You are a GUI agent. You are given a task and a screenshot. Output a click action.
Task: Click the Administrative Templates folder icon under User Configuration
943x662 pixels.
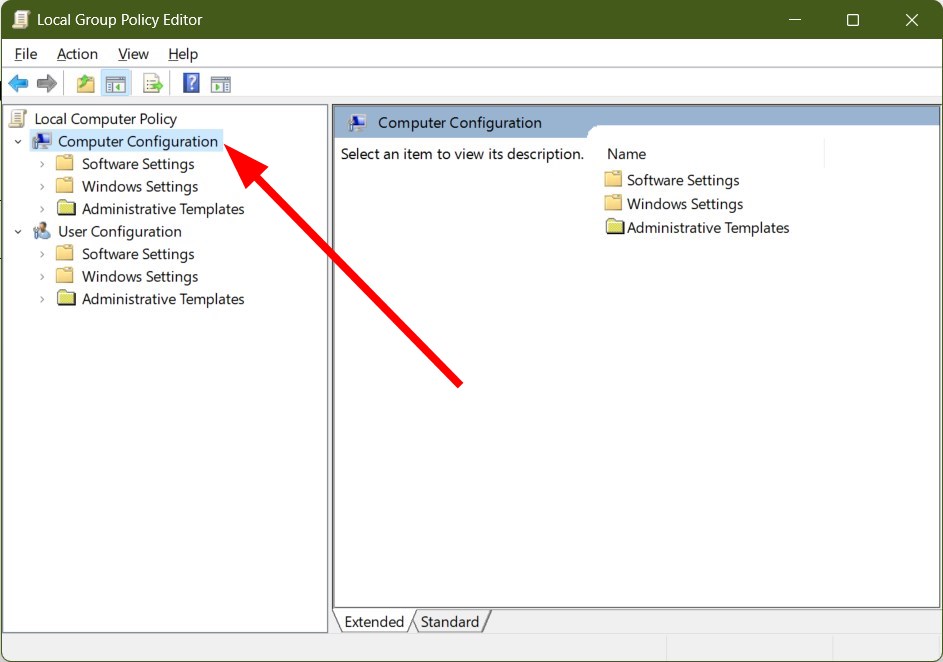(x=66, y=298)
